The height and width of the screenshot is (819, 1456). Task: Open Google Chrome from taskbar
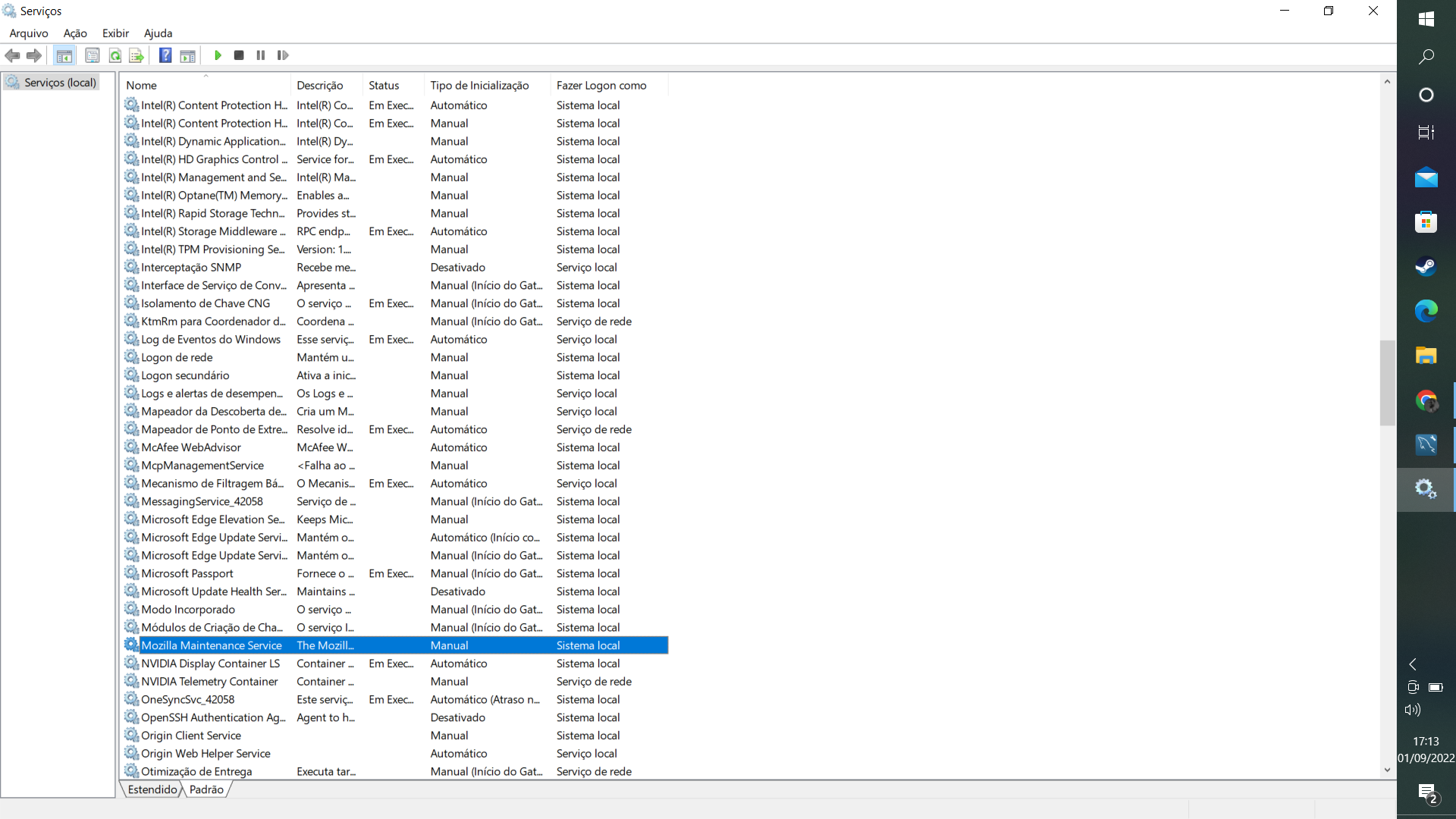[1426, 400]
